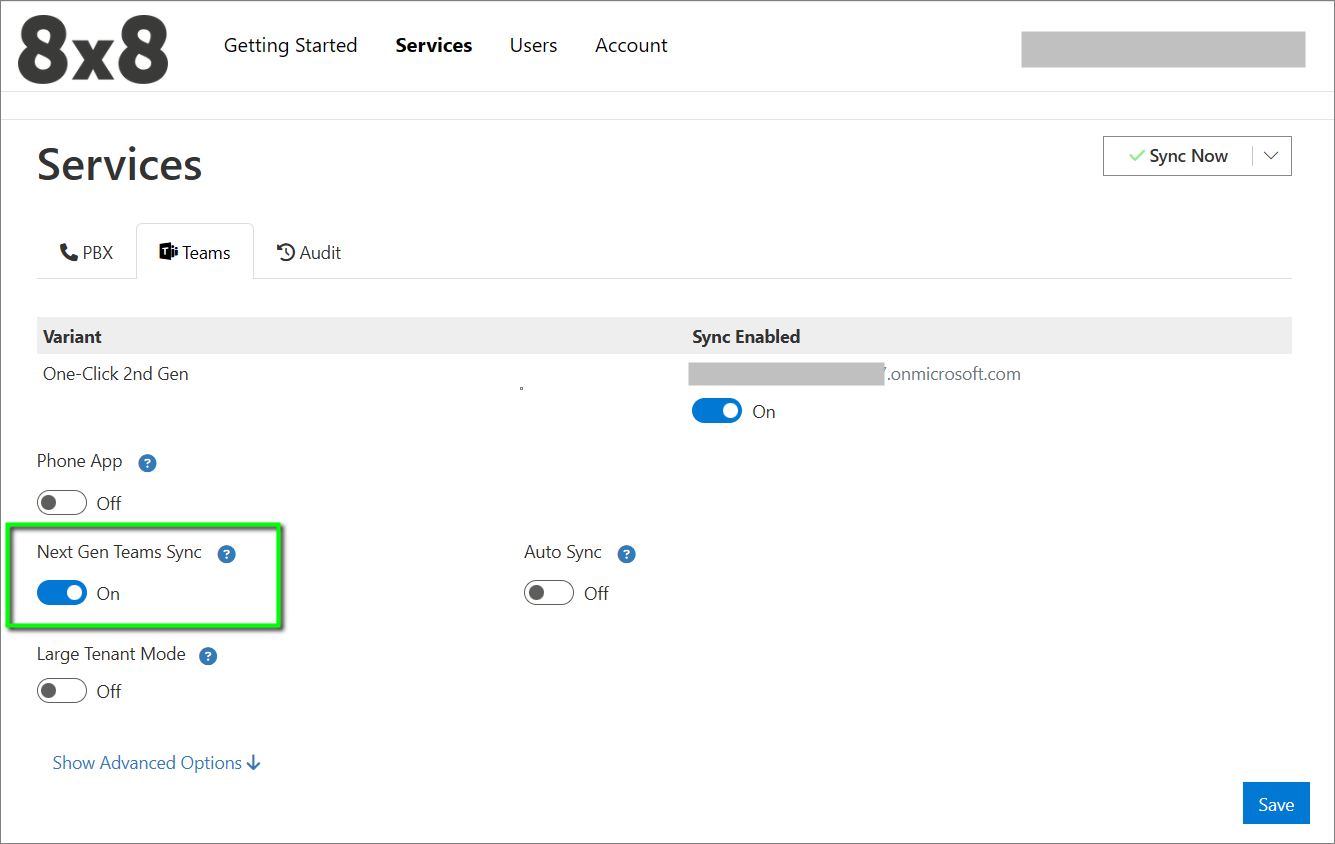1335x844 pixels.
Task: Open the Sync Now dropdown arrow
Action: 1271,156
